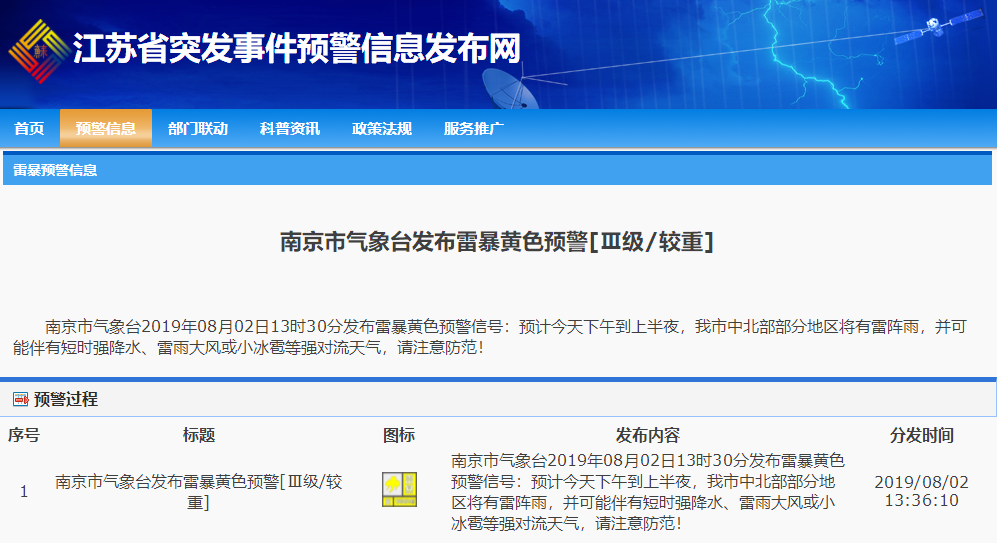Go to the 首页 home tab

point(29,128)
